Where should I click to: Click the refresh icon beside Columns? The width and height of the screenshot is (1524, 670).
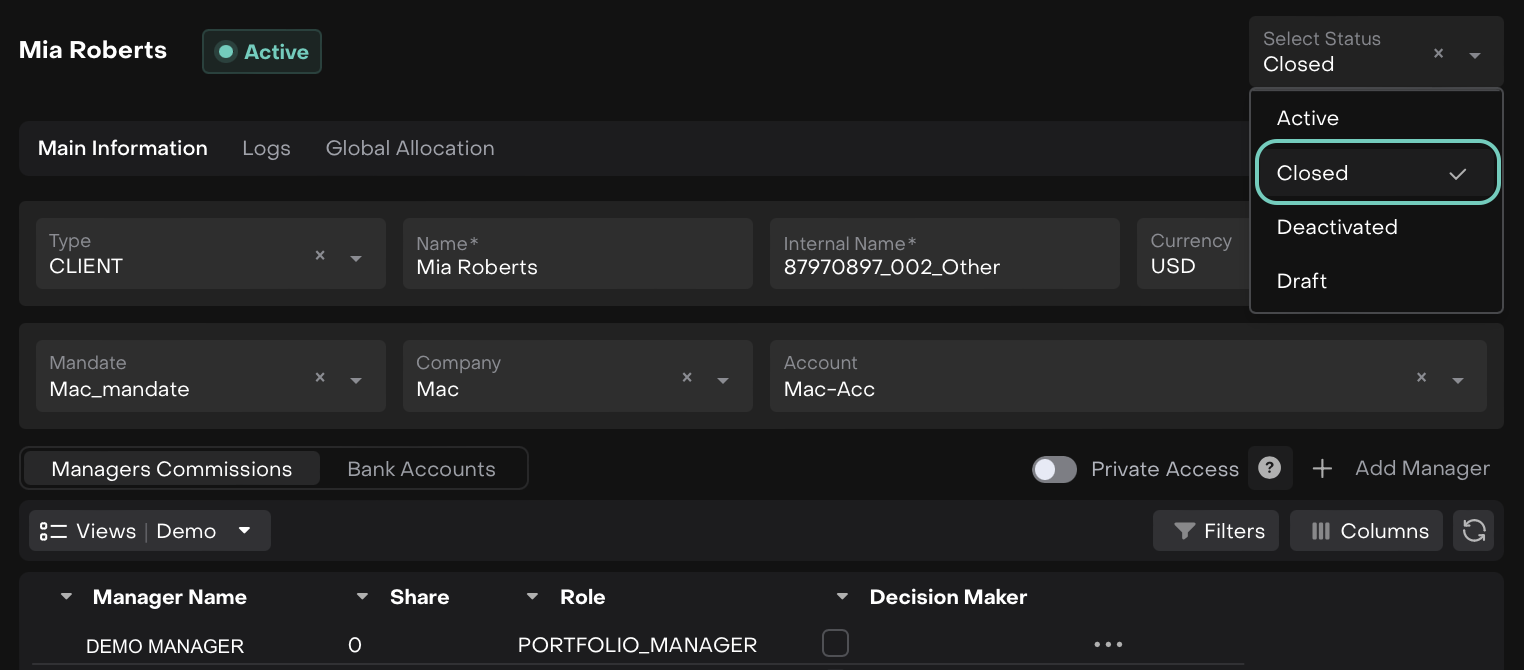click(x=1473, y=531)
